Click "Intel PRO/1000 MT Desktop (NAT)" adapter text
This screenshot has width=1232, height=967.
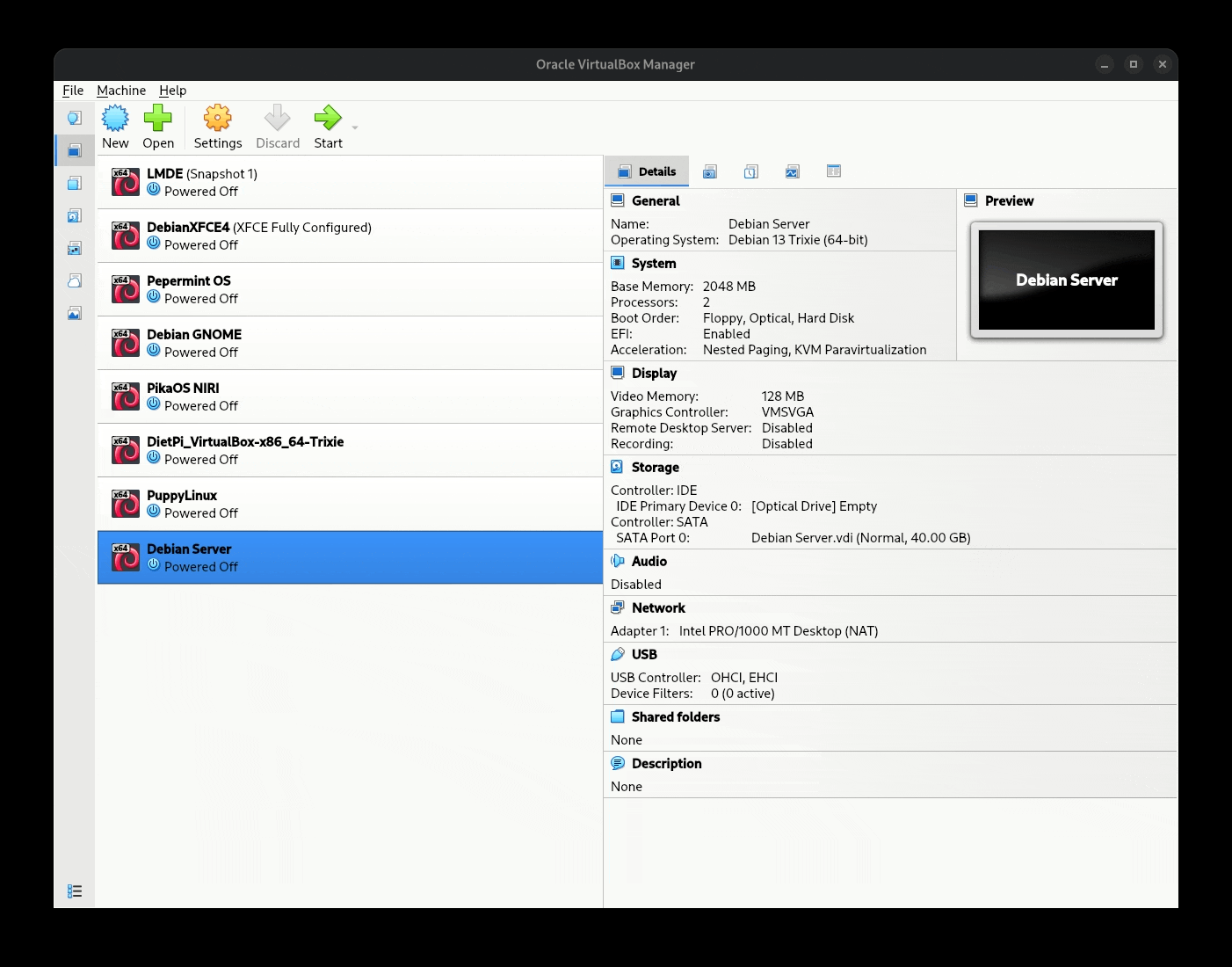point(779,631)
